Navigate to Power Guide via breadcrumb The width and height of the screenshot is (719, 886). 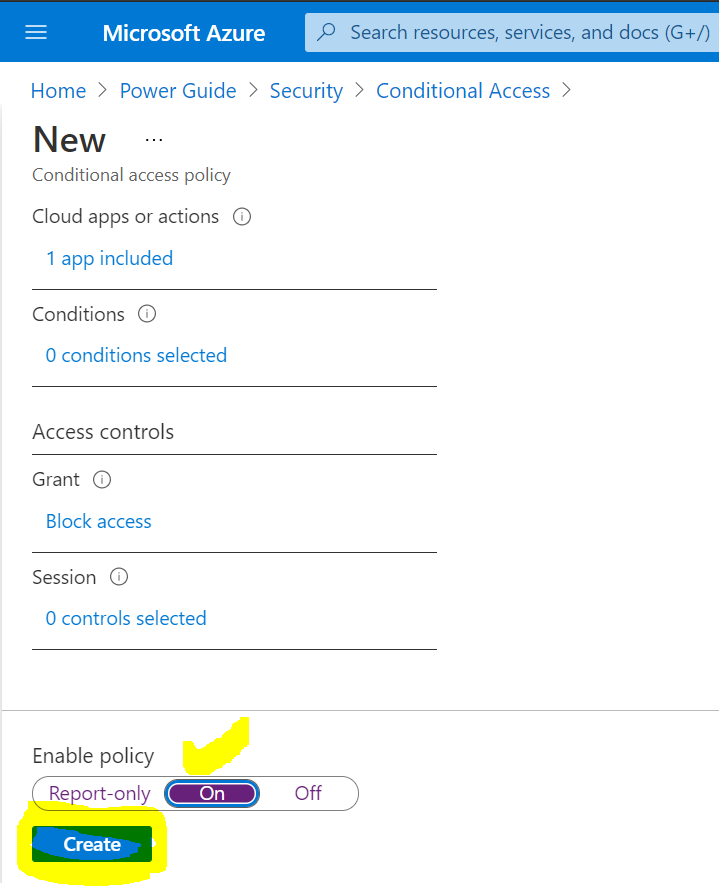(177, 90)
